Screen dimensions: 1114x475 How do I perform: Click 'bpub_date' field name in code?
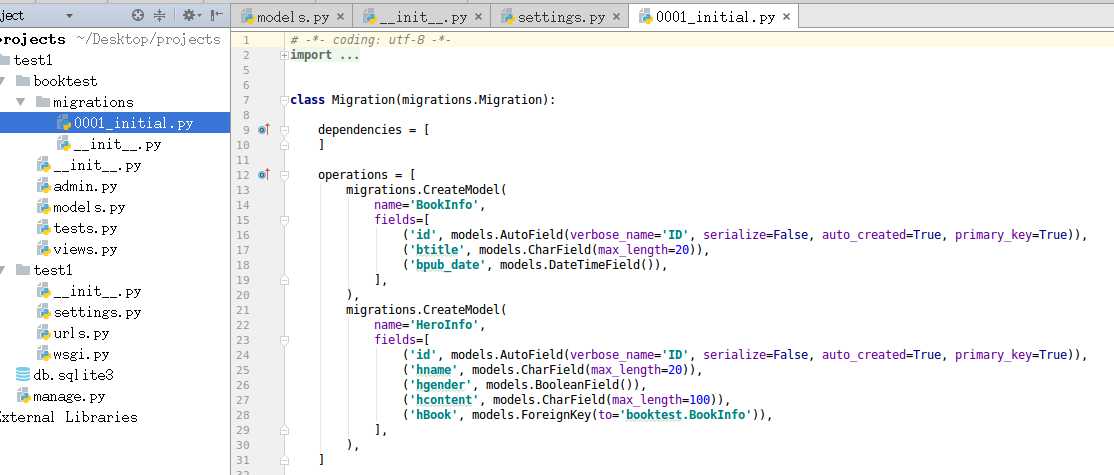click(450, 265)
